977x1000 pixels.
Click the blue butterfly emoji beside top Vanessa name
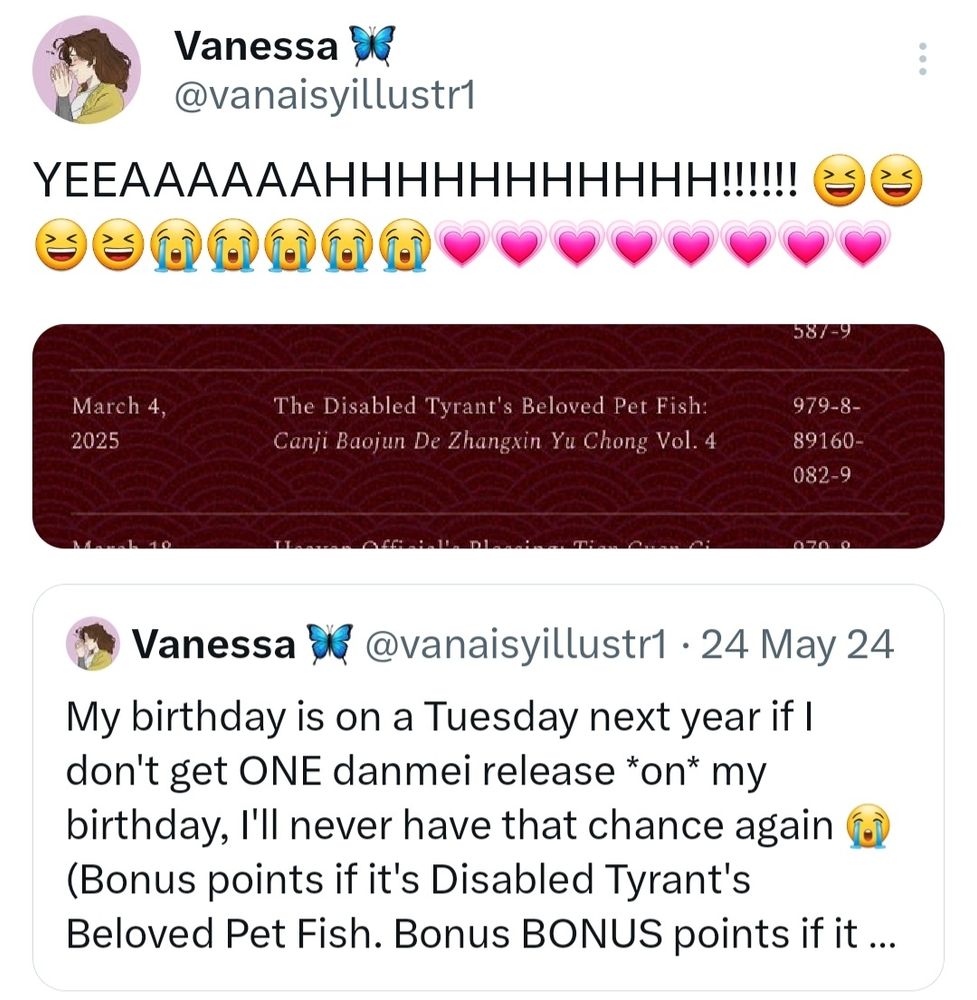[x=374, y=46]
